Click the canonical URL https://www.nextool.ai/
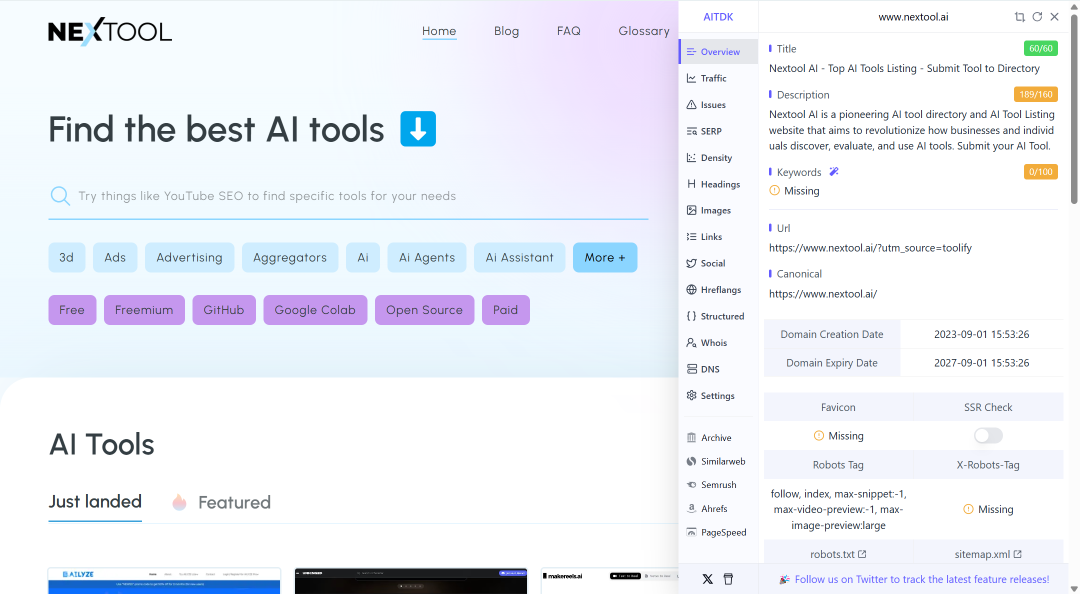1080x594 pixels. click(x=823, y=294)
